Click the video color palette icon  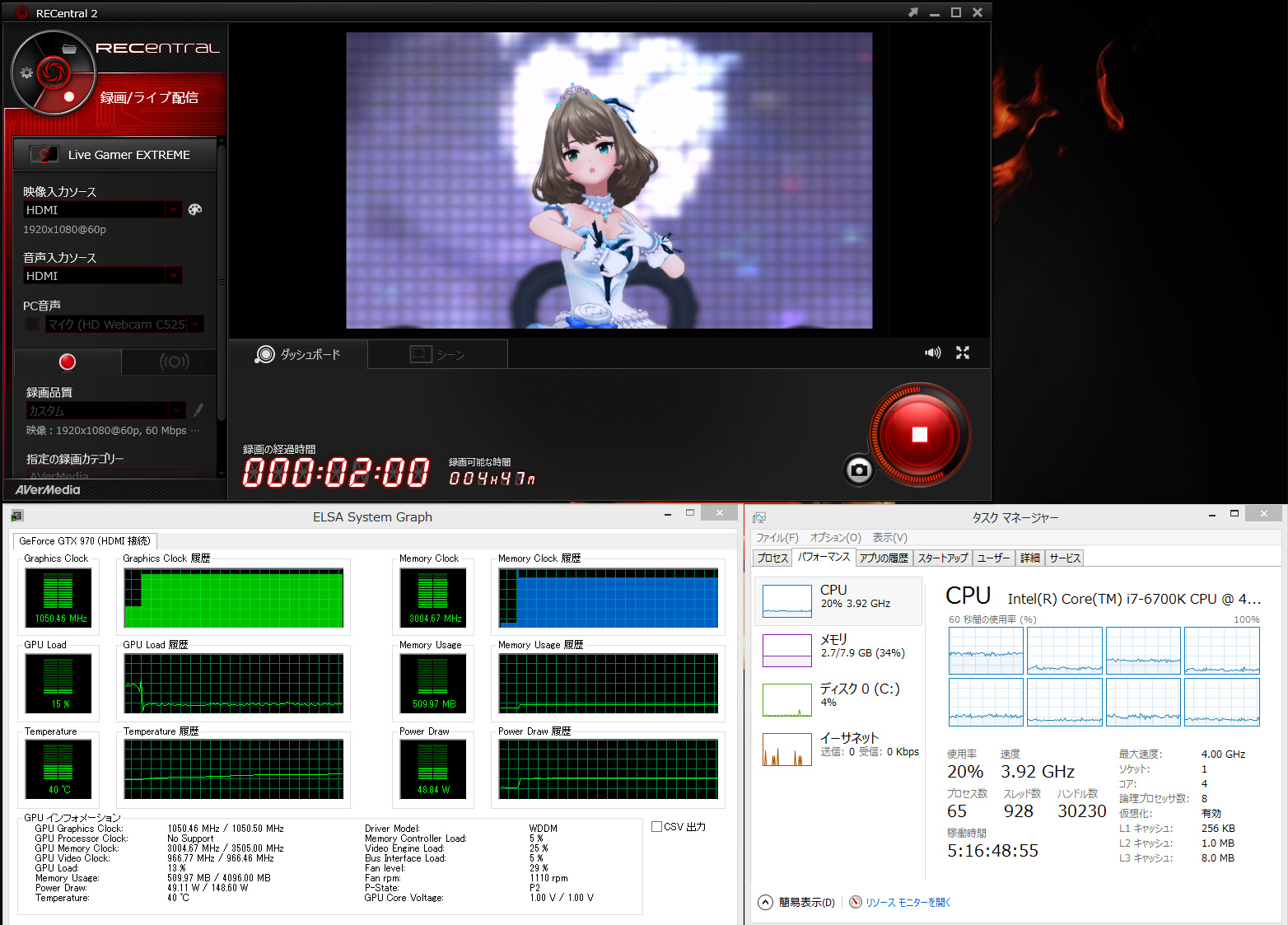[x=195, y=209]
